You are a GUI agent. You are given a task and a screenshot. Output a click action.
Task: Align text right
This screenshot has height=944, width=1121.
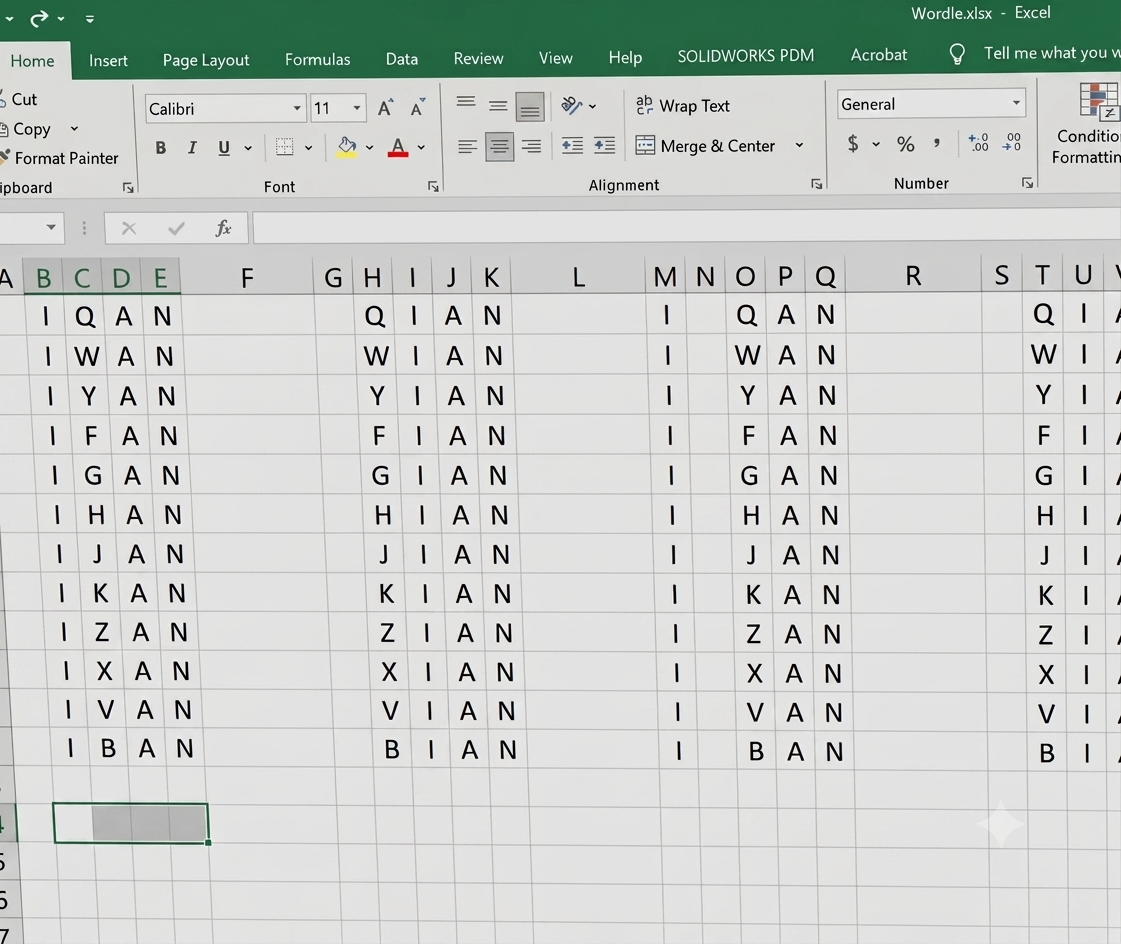coord(531,147)
